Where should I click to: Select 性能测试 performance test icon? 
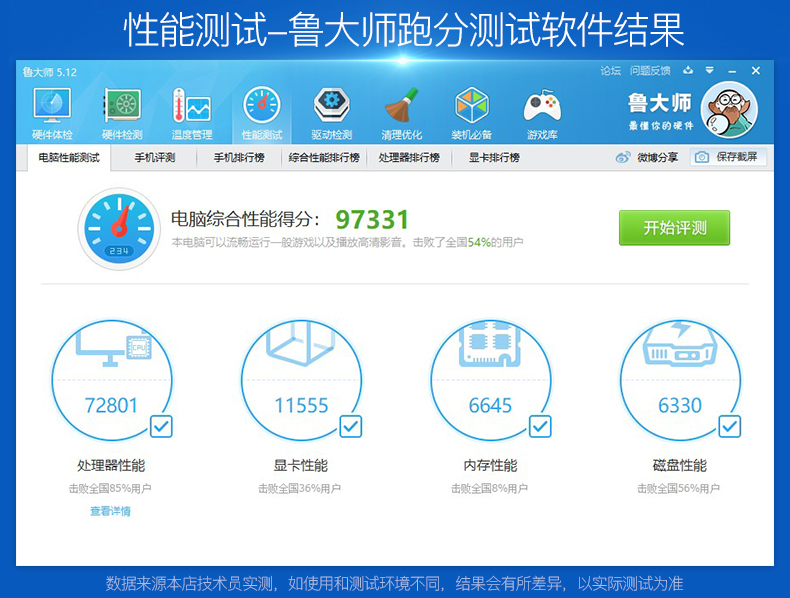262,106
